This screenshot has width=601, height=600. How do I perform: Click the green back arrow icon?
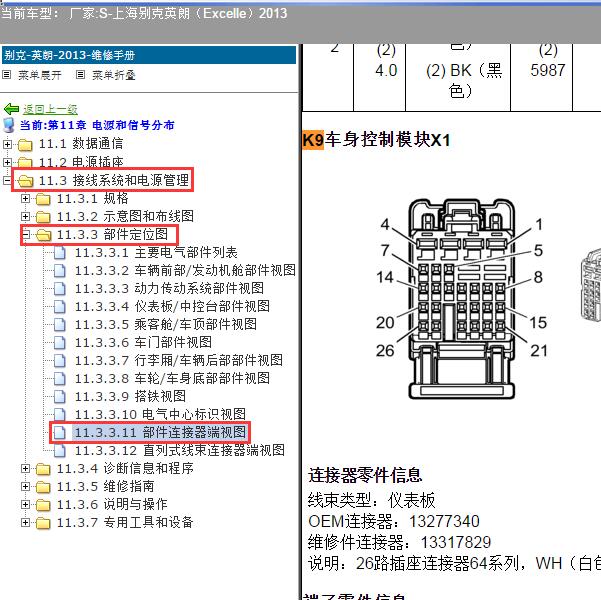pyautogui.click(x=11, y=109)
